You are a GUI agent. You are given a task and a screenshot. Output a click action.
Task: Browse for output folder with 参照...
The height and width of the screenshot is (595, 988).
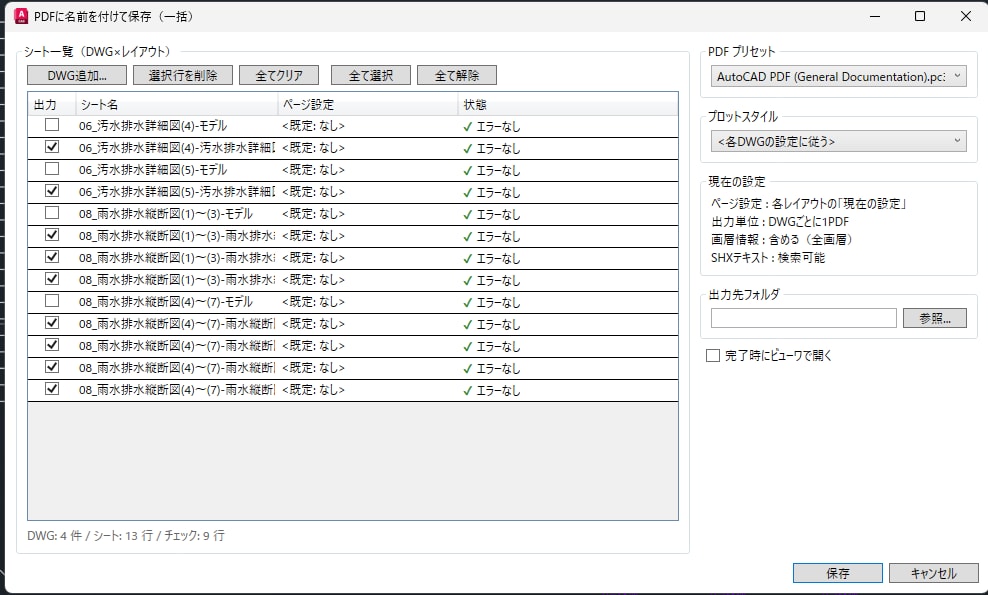pyautogui.click(x=935, y=318)
